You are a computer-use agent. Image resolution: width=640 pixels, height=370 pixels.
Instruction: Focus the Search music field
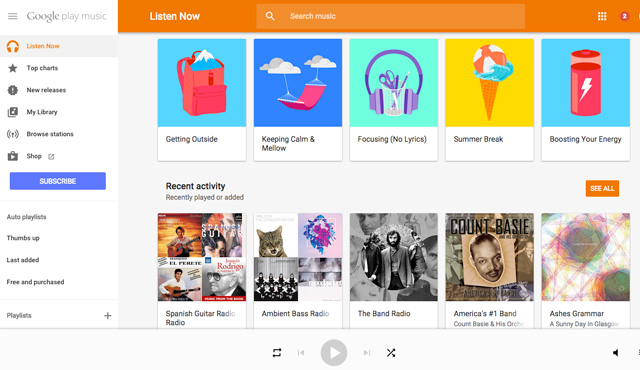[391, 16]
